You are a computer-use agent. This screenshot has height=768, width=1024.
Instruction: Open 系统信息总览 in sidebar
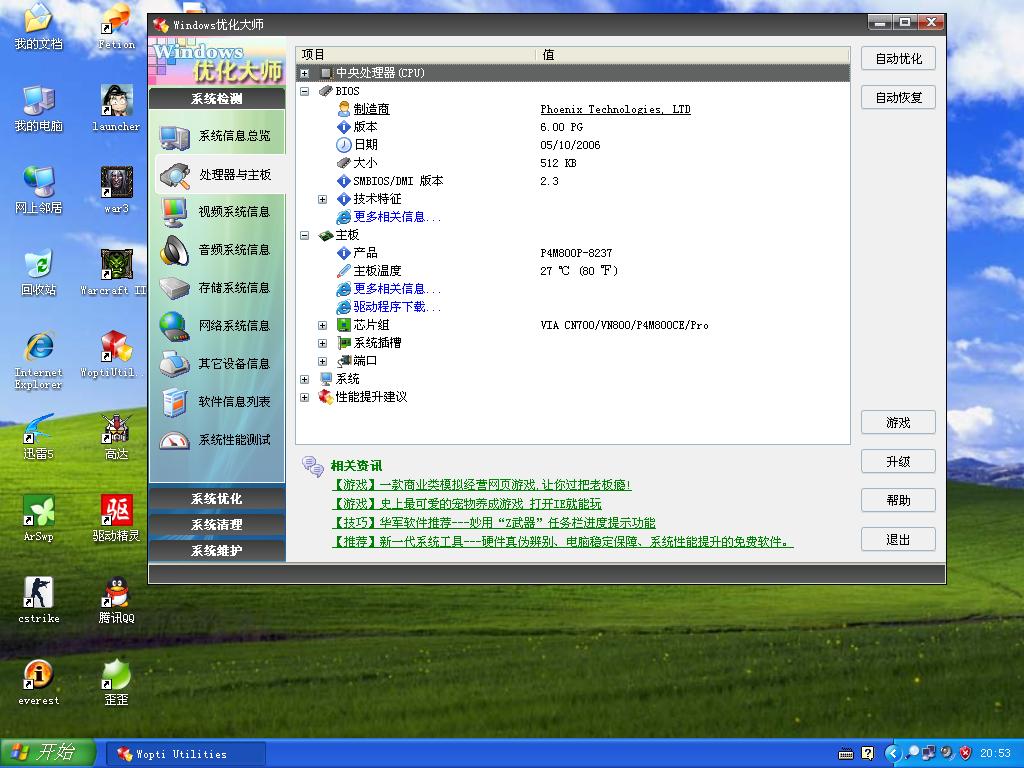tap(217, 136)
